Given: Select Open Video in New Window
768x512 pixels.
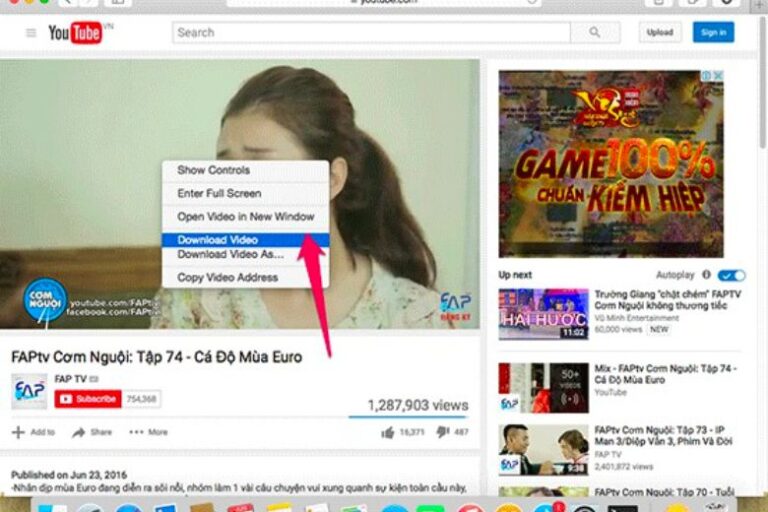Looking at the screenshot, I should (x=245, y=217).
